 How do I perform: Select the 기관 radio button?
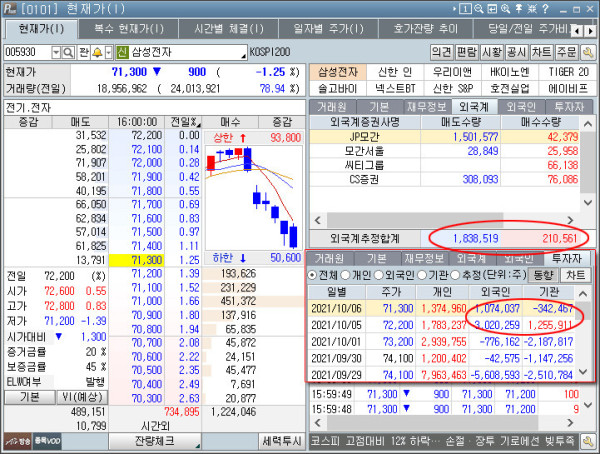click(x=422, y=275)
